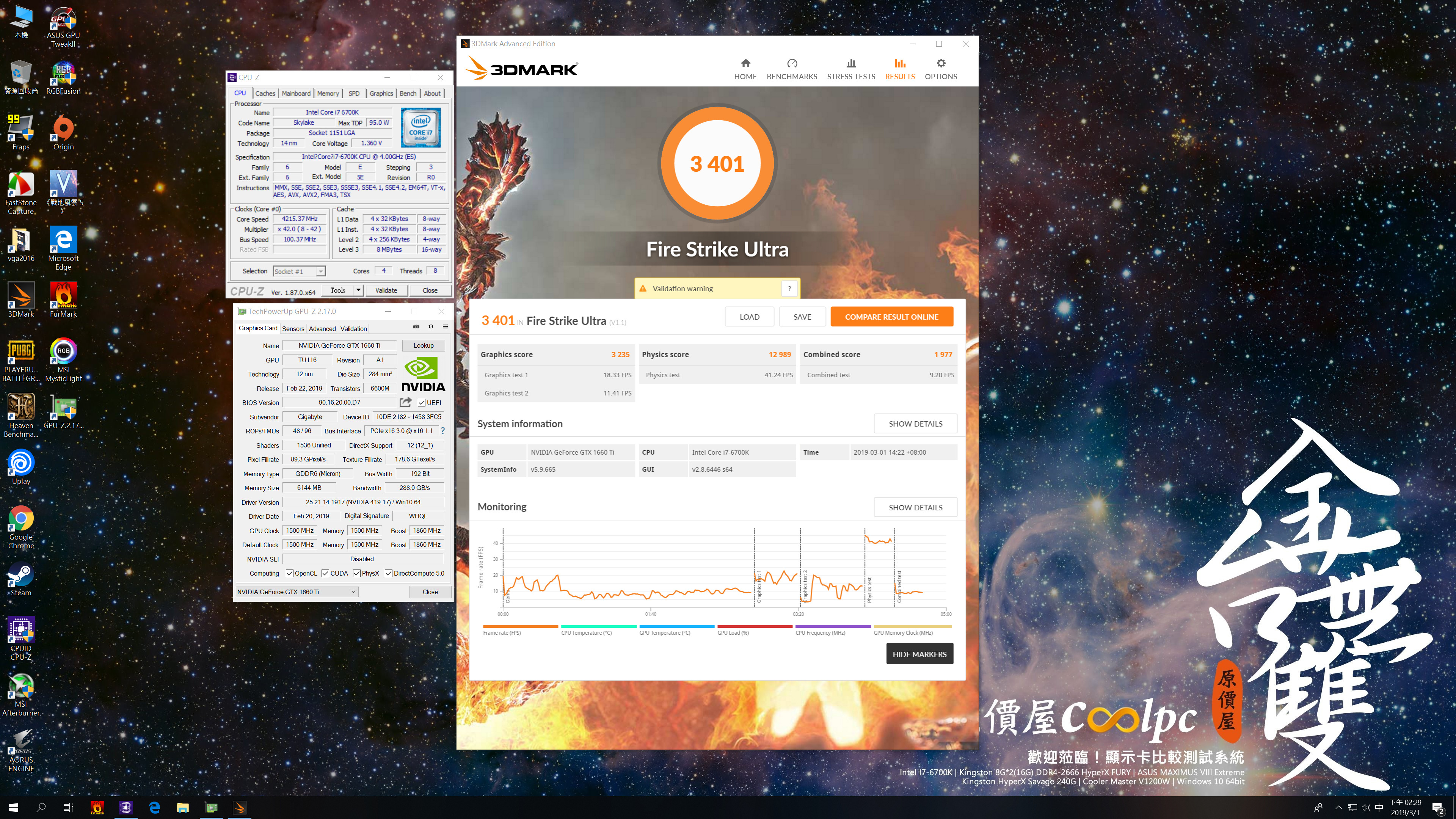Click GPU-Z screenshot camera icon
This screenshot has width=1456, height=819.
pos(417,327)
